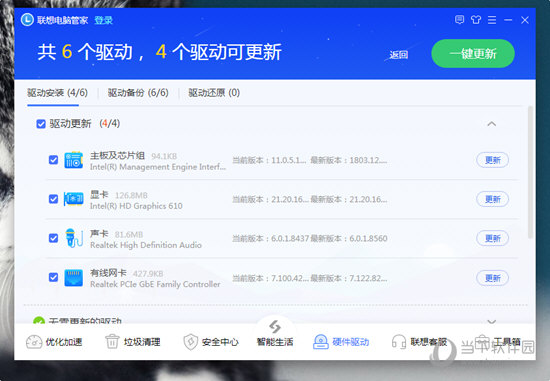Uncheck the 声卡 driver checkbox
Image resolution: width=550 pixels, height=381 pixels.
[53, 238]
